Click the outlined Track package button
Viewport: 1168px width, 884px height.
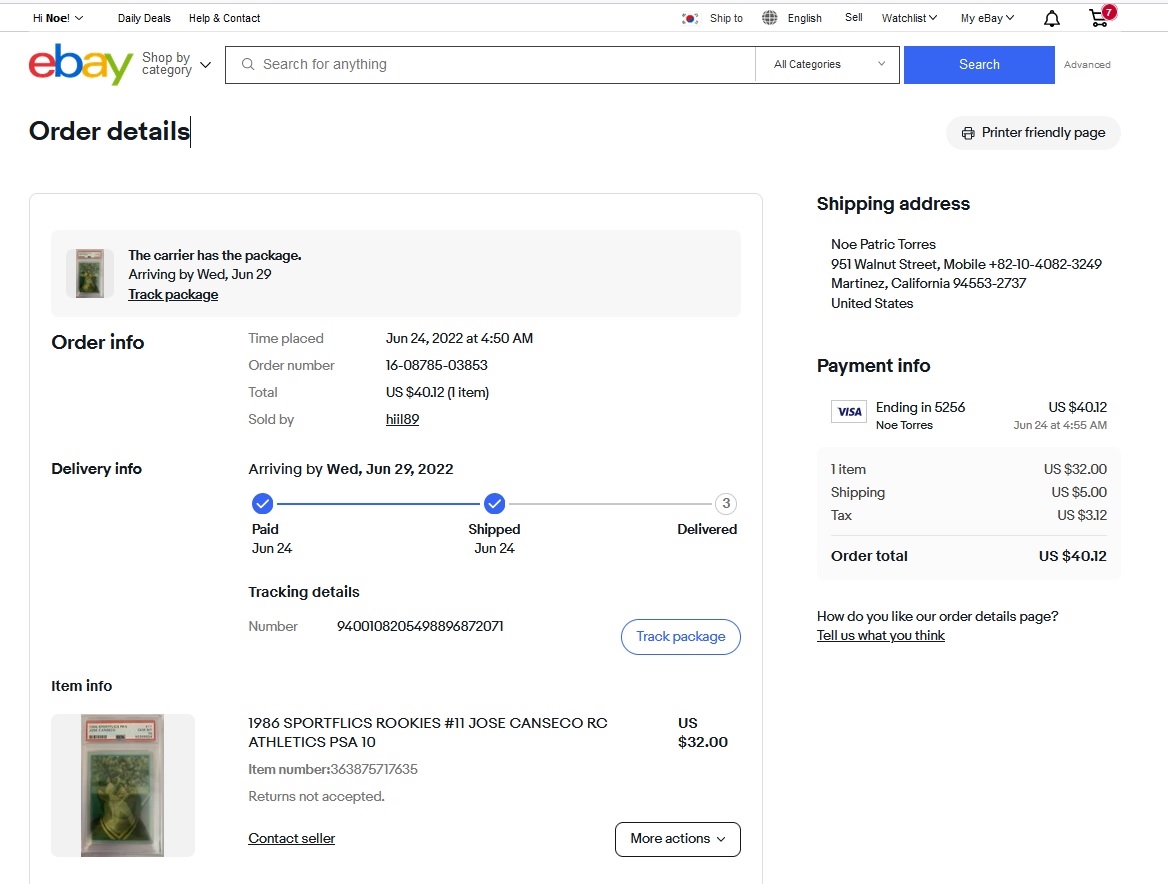[x=681, y=637]
